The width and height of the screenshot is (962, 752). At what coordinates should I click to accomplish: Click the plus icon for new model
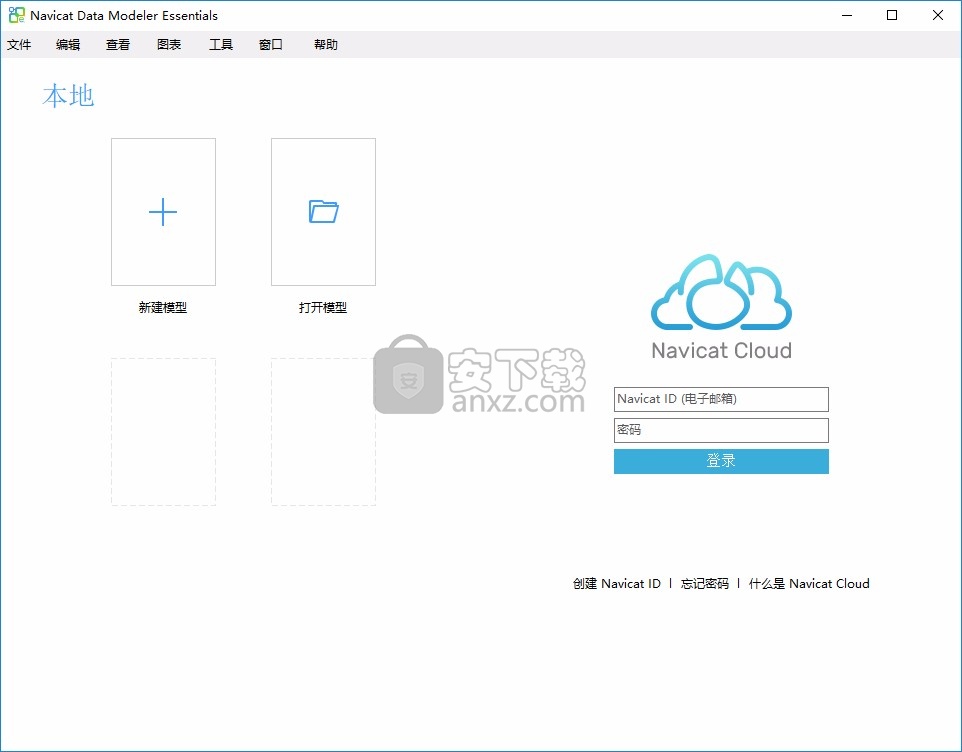point(163,212)
